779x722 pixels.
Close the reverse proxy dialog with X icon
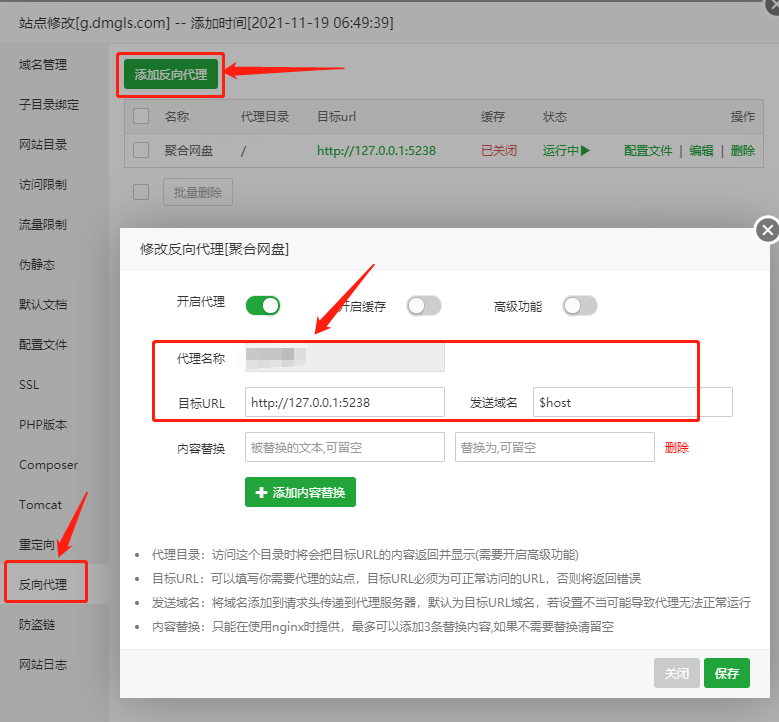pos(767,230)
